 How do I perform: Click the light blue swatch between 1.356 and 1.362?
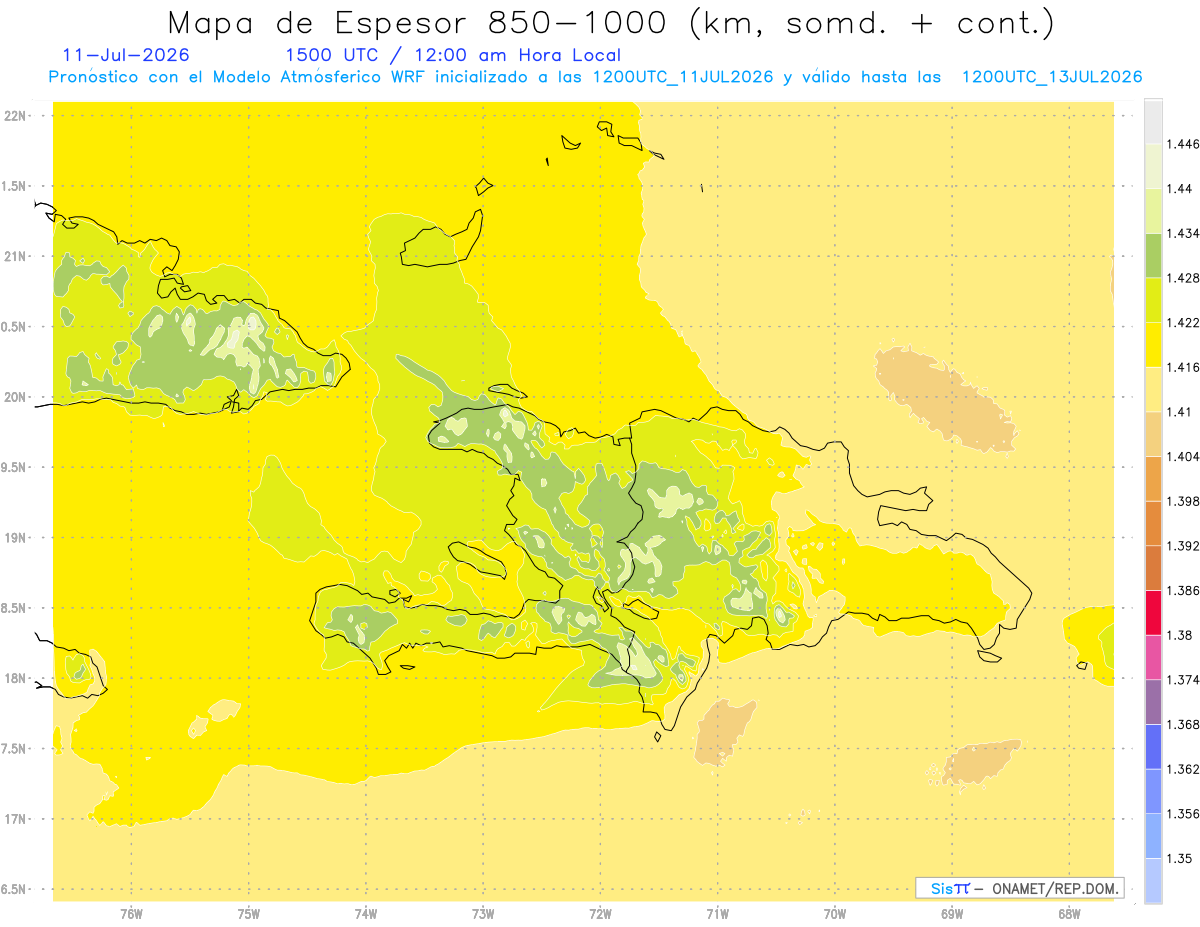click(1153, 791)
